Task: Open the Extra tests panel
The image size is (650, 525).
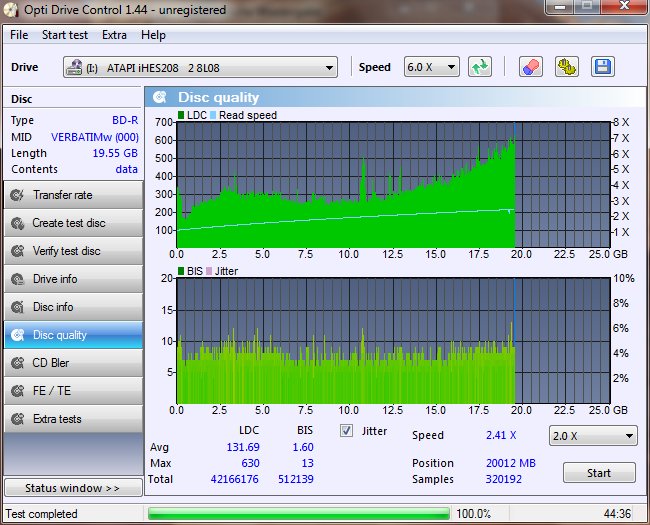Action: [73, 419]
